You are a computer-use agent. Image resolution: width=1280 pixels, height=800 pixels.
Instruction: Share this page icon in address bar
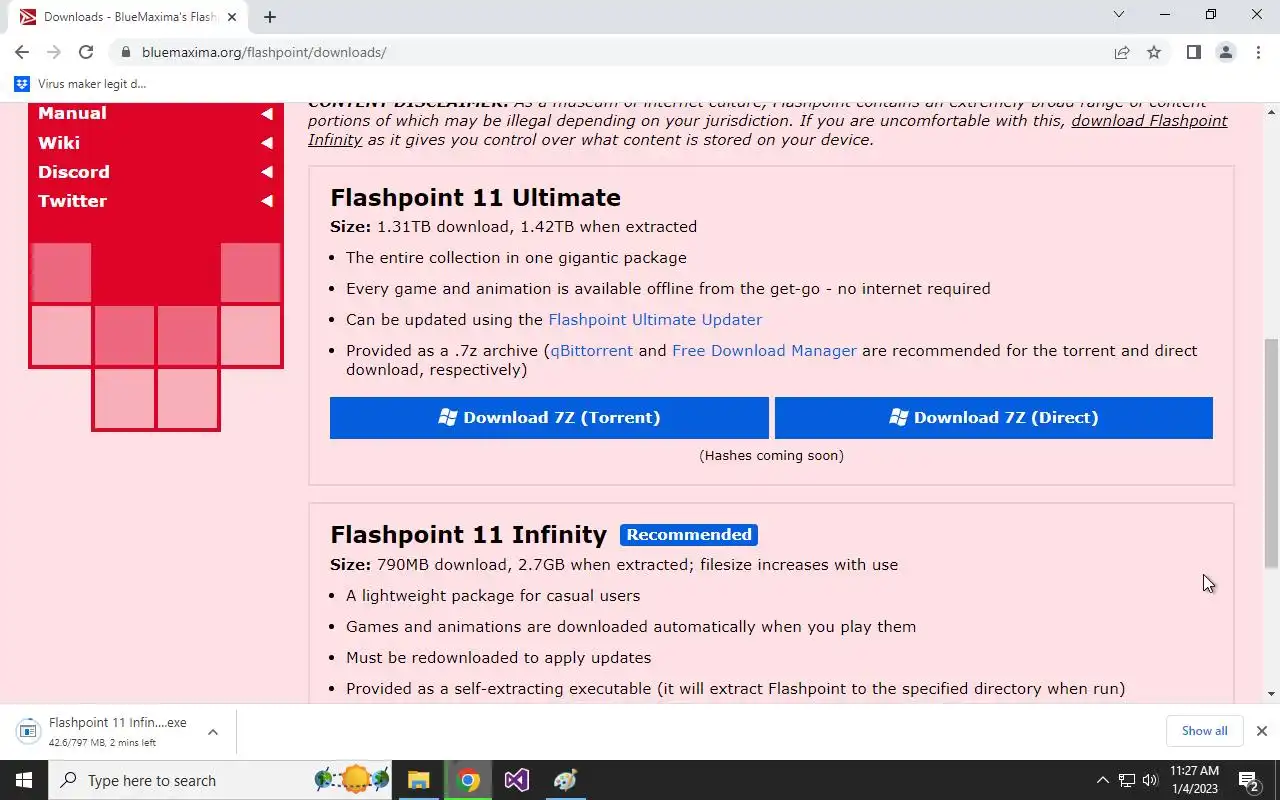1122,52
